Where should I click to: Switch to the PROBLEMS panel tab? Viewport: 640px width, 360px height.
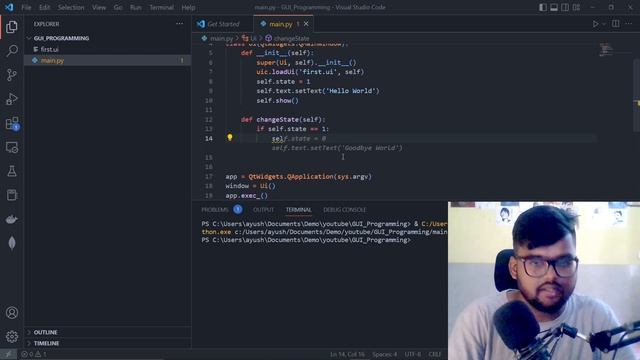(x=215, y=210)
